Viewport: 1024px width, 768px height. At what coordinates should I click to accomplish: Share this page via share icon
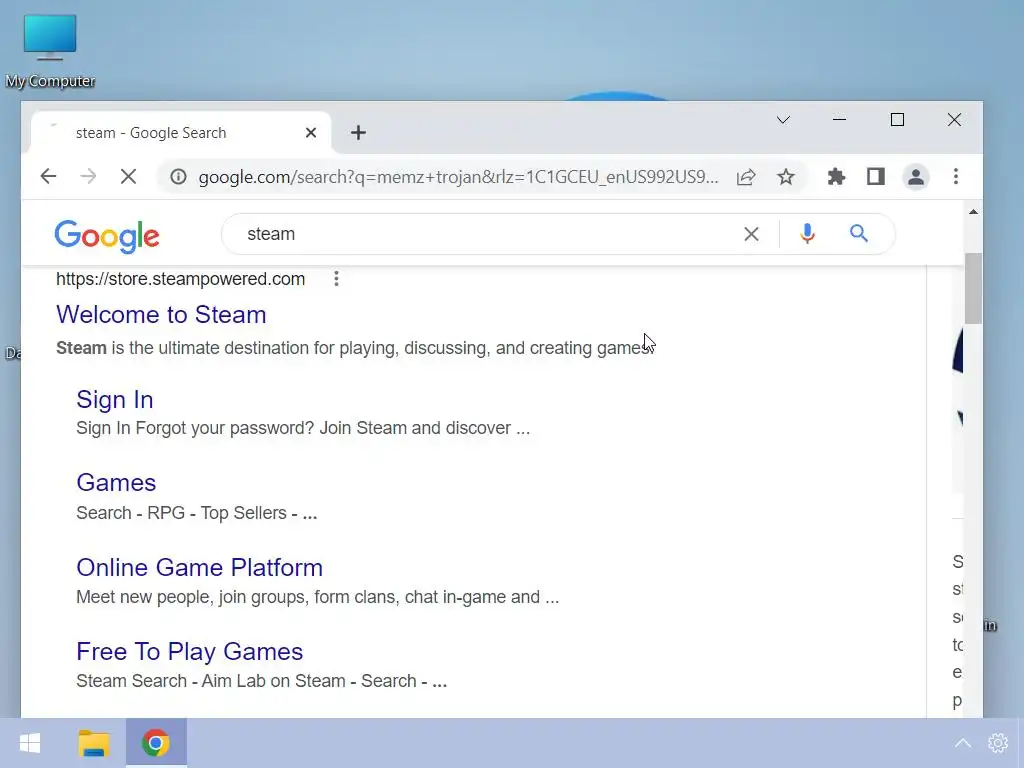[x=746, y=176]
